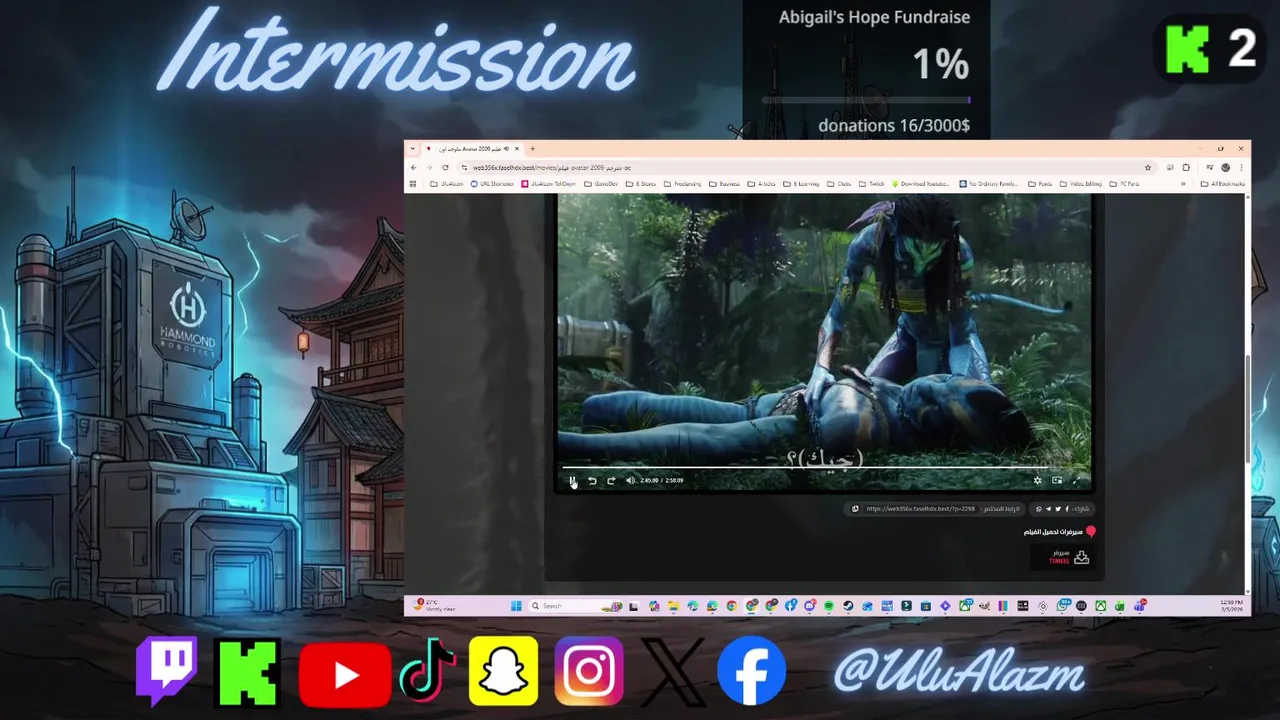This screenshot has width=1280, height=720.
Task: Open the weather widget on the taskbar
Action: click(x=434, y=606)
